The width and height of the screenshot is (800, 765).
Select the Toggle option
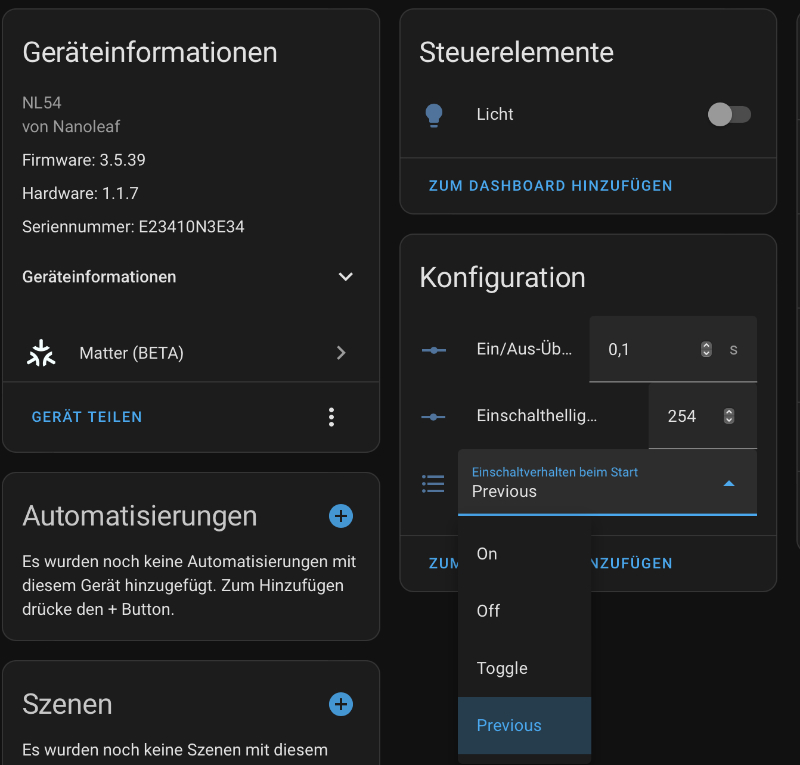pyautogui.click(x=501, y=668)
